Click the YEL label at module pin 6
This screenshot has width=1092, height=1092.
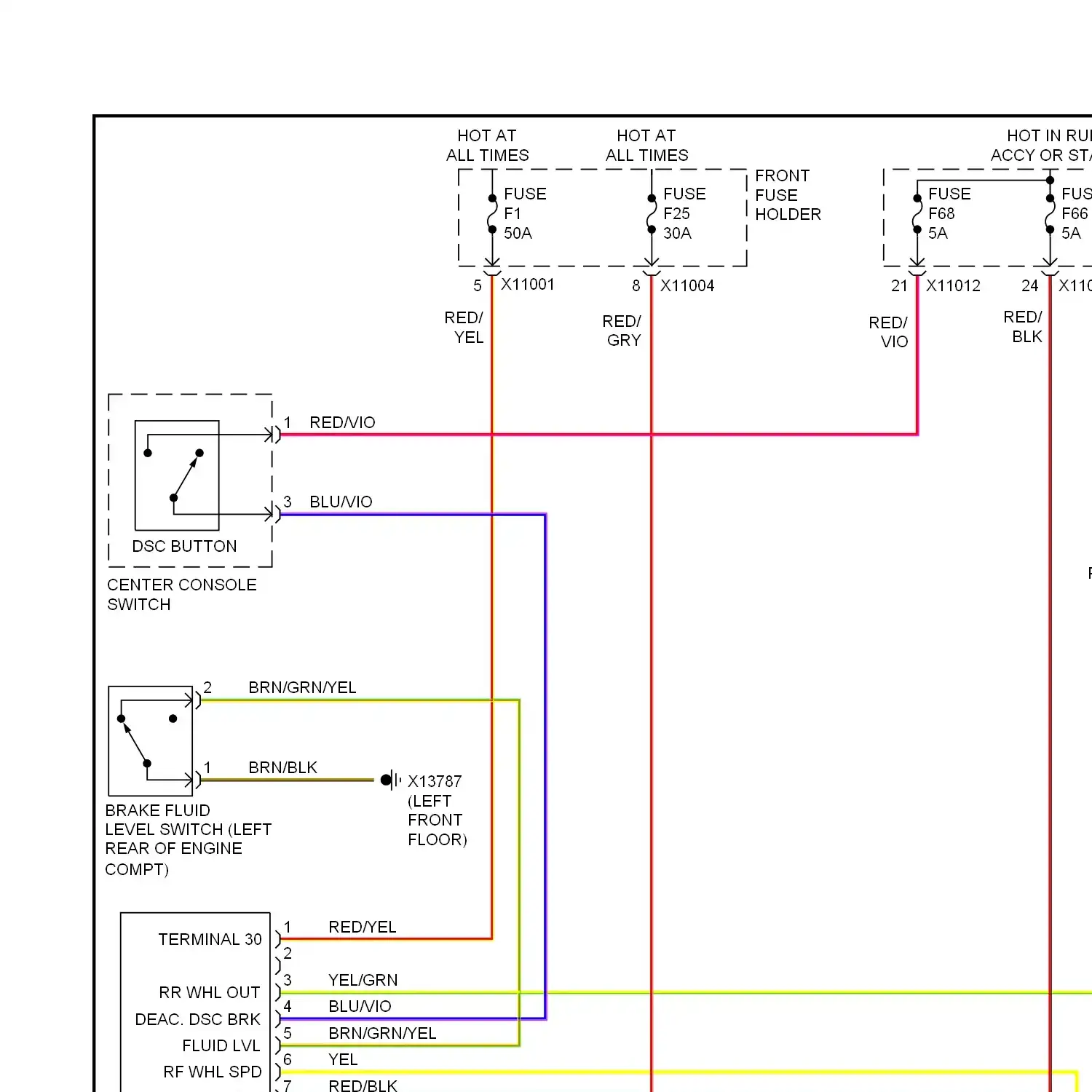tap(343, 1059)
